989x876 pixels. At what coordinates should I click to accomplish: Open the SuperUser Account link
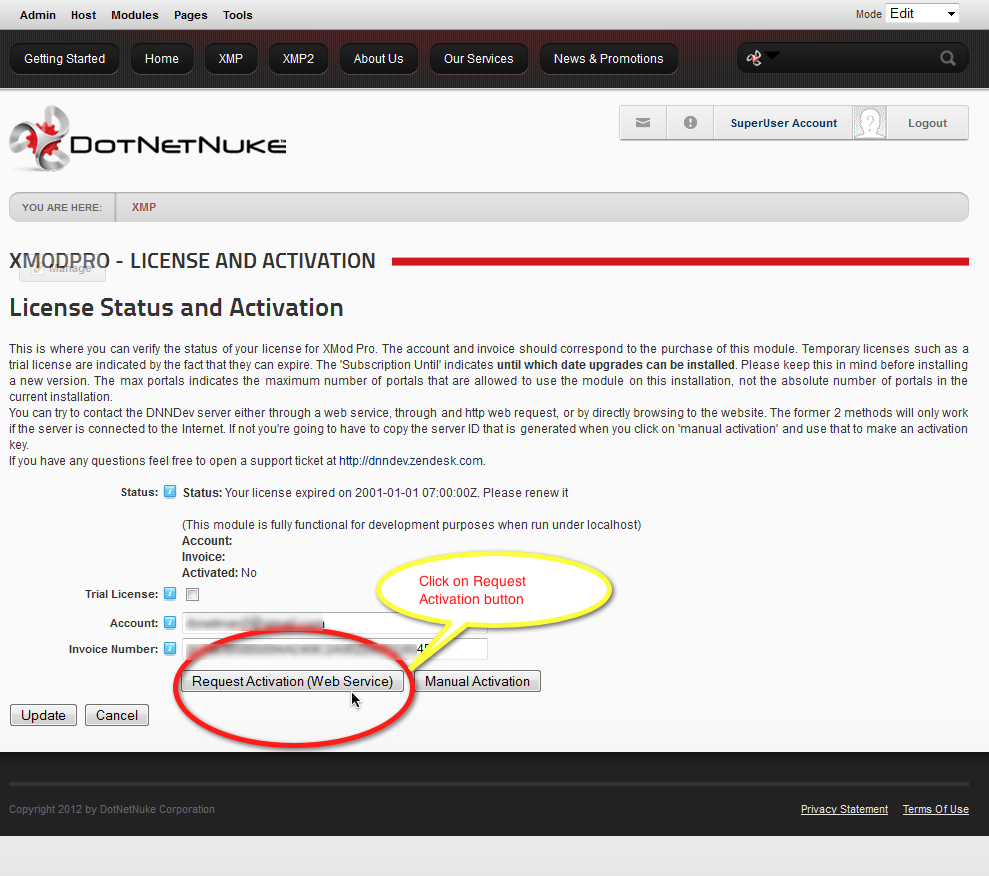coord(783,123)
